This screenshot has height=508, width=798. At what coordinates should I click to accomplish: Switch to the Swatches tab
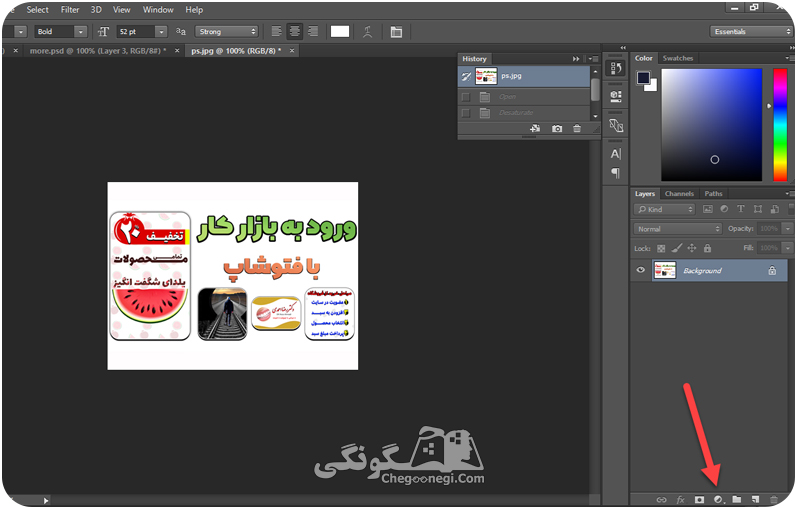click(x=677, y=58)
